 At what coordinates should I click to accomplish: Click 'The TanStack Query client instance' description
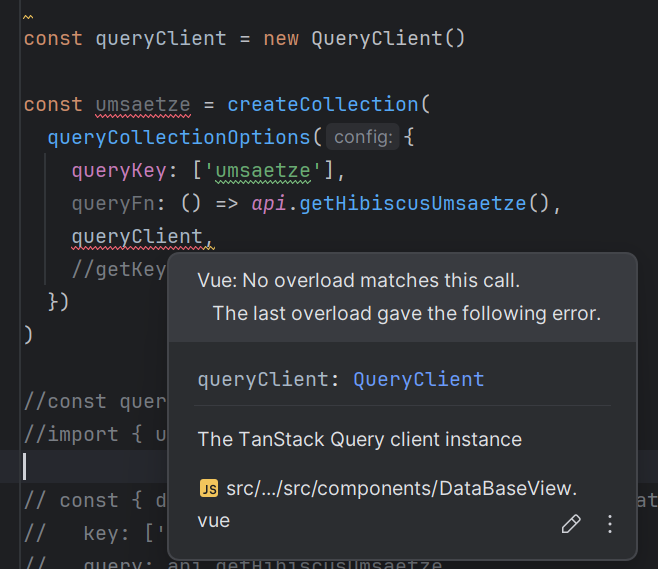[360, 439]
